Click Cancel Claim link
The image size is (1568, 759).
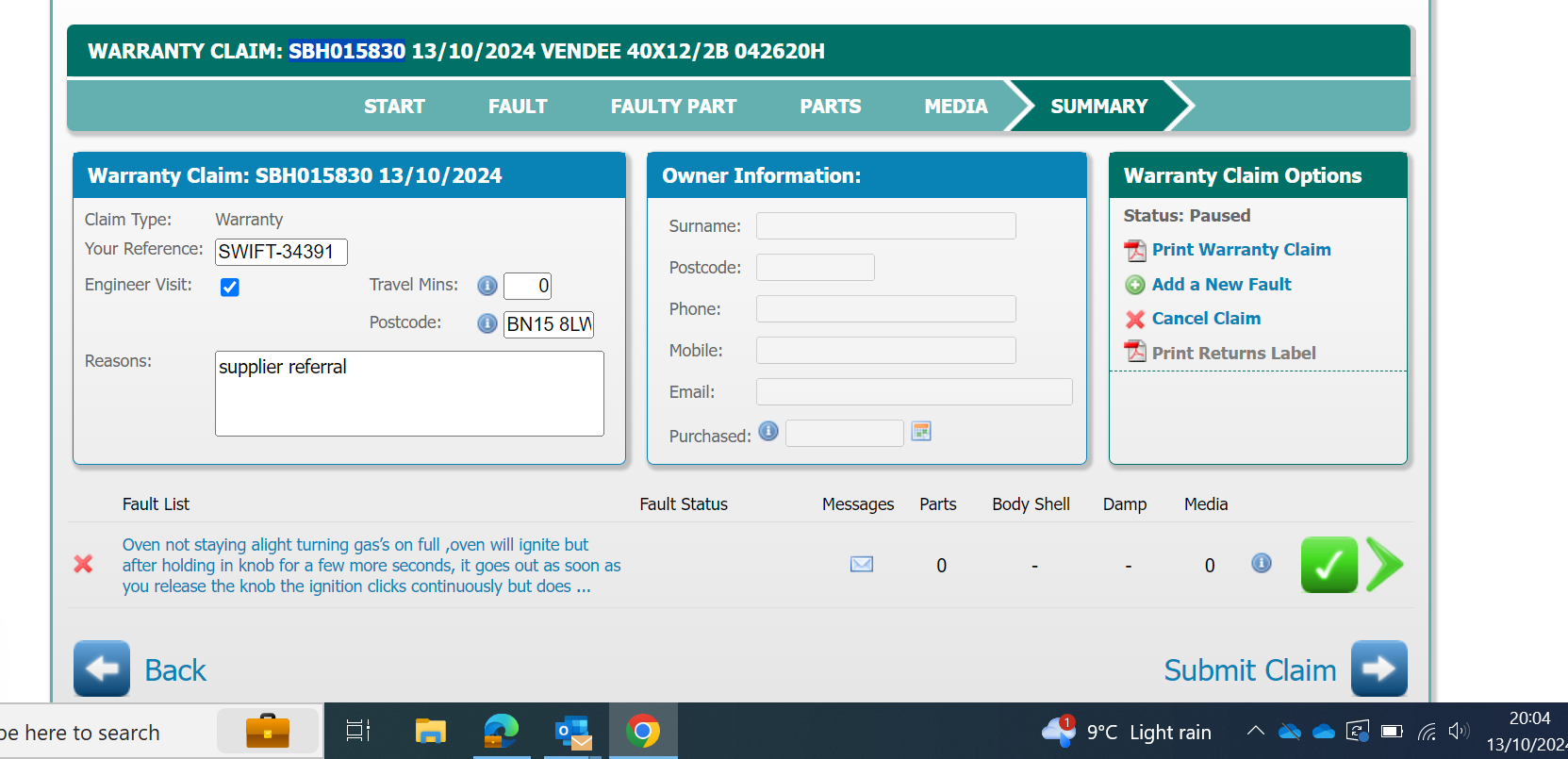pos(1206,319)
